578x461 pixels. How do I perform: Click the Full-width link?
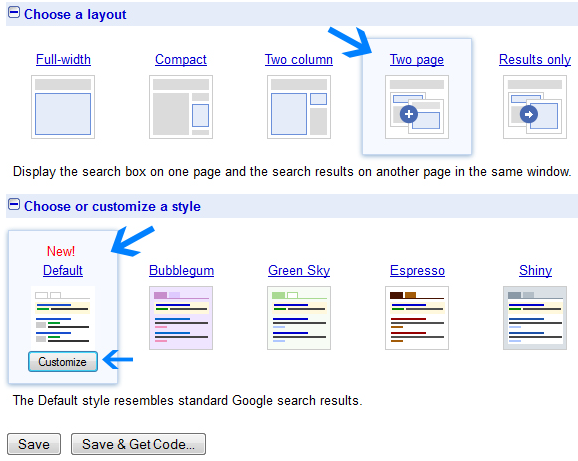coord(63,59)
